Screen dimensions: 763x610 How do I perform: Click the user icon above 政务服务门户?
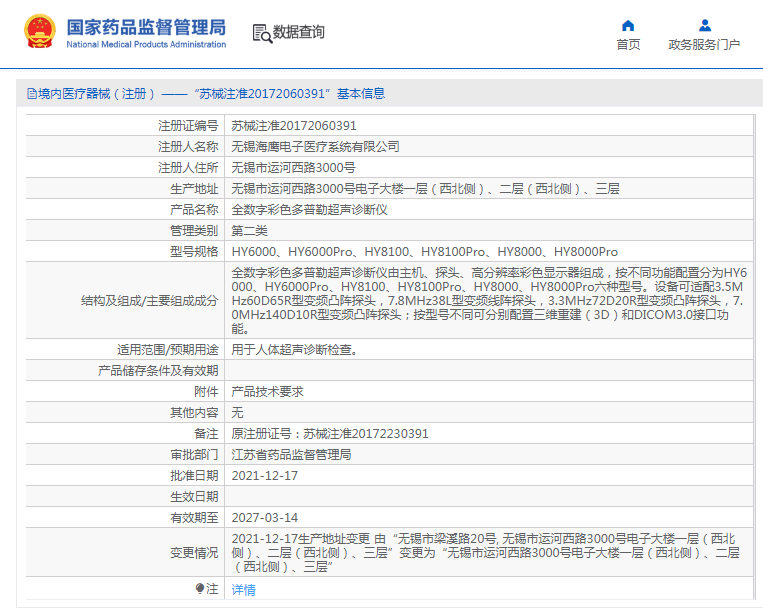704,25
